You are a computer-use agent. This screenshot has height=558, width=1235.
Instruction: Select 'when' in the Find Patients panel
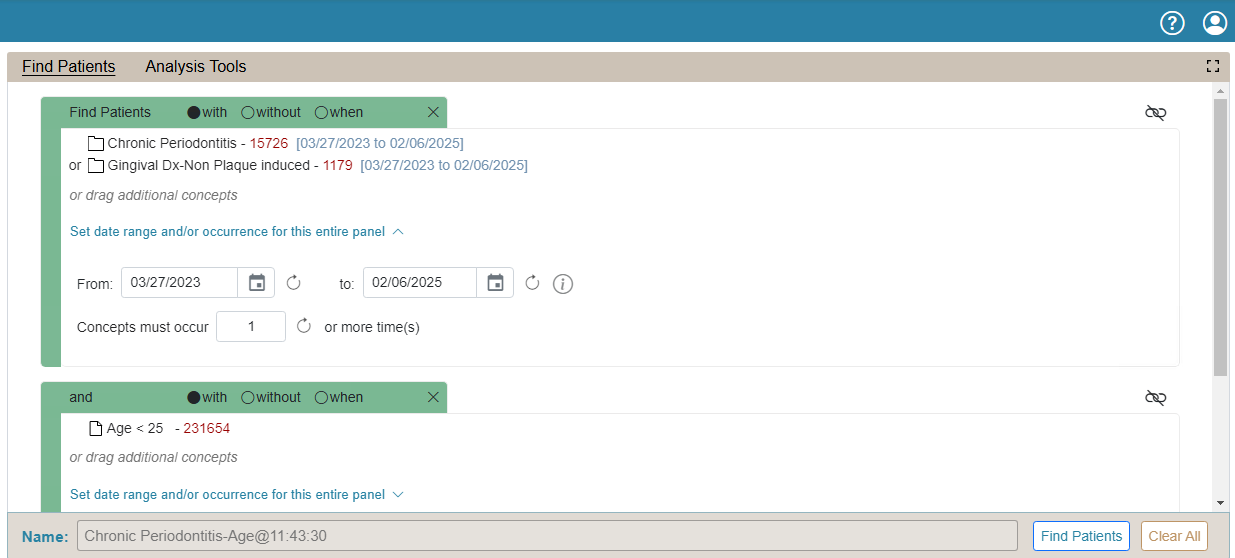pyautogui.click(x=321, y=113)
